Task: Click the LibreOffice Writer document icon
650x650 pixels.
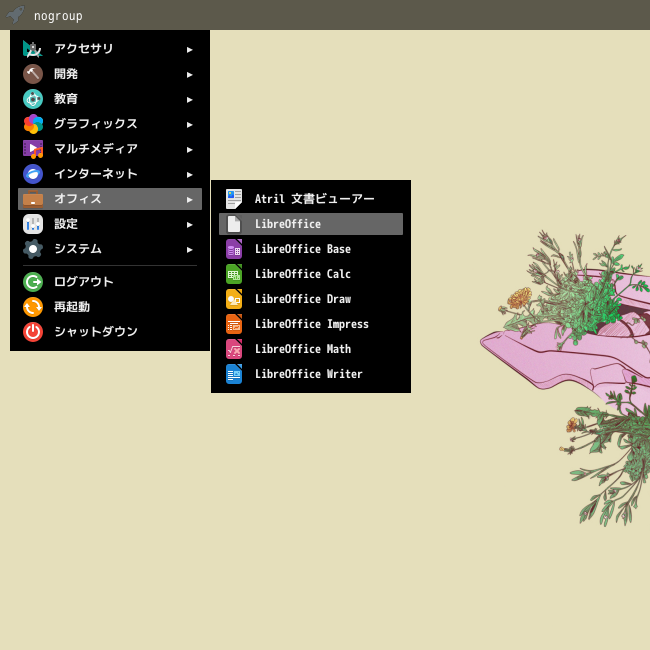Action: point(234,374)
